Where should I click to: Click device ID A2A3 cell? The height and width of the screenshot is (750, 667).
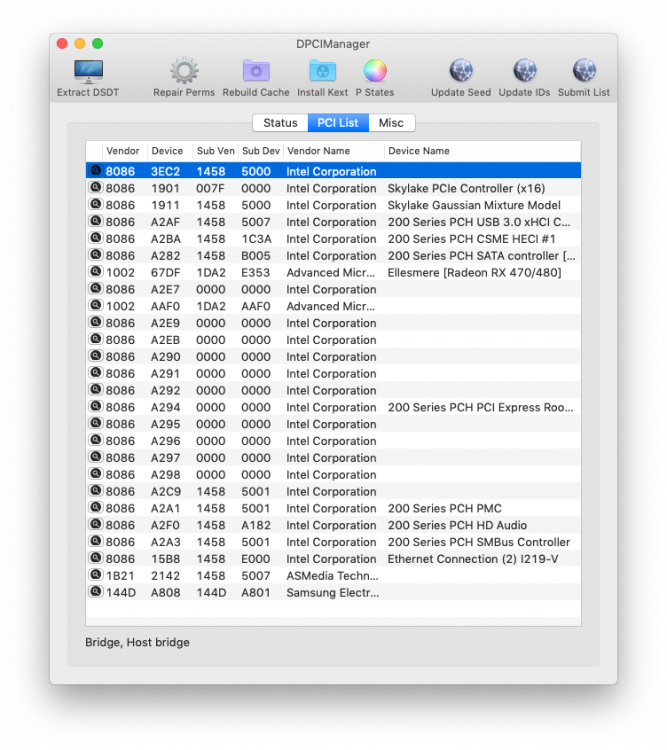point(166,542)
